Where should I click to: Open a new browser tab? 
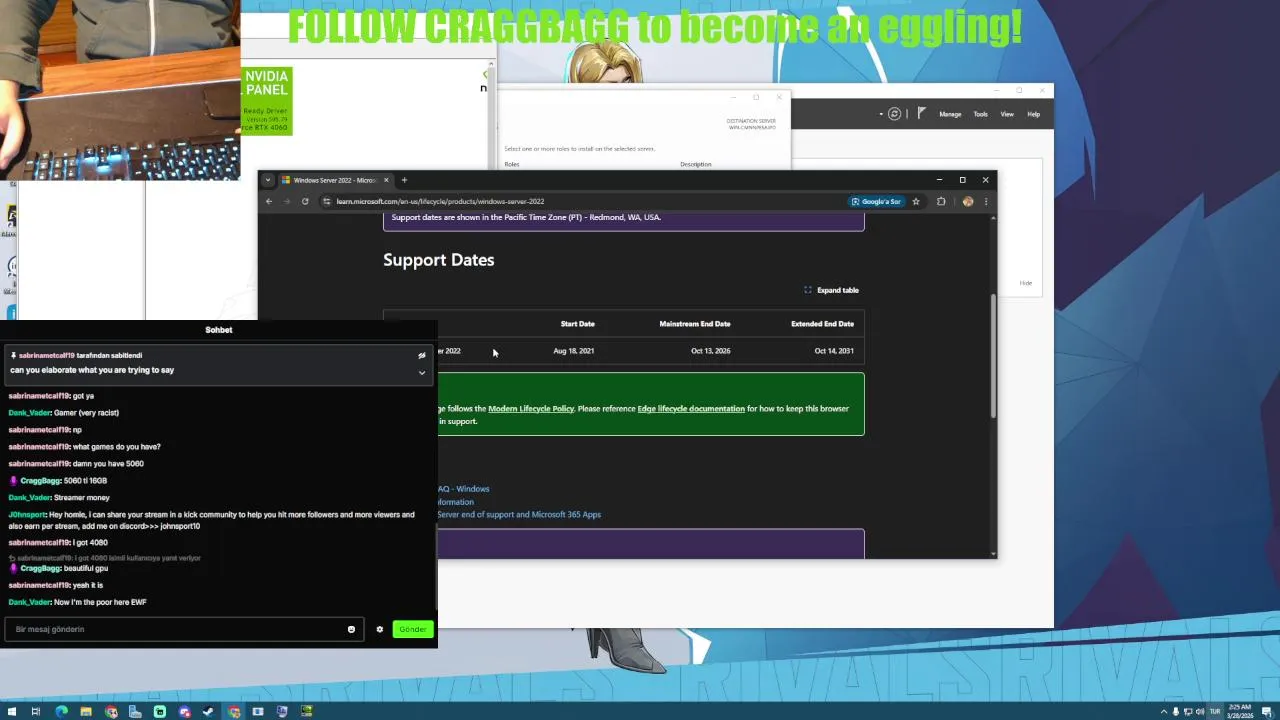pyautogui.click(x=404, y=180)
